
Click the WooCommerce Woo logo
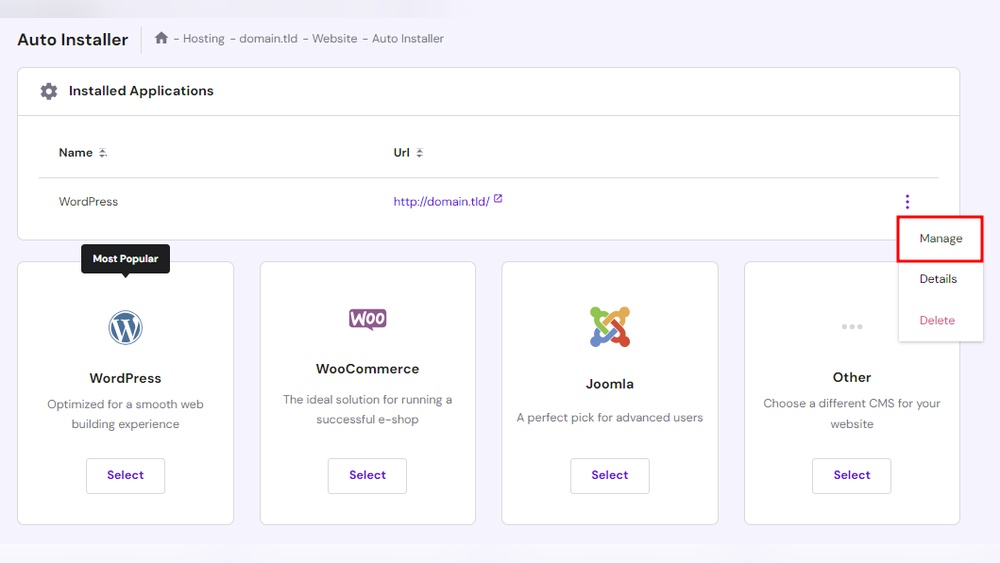(x=367, y=319)
